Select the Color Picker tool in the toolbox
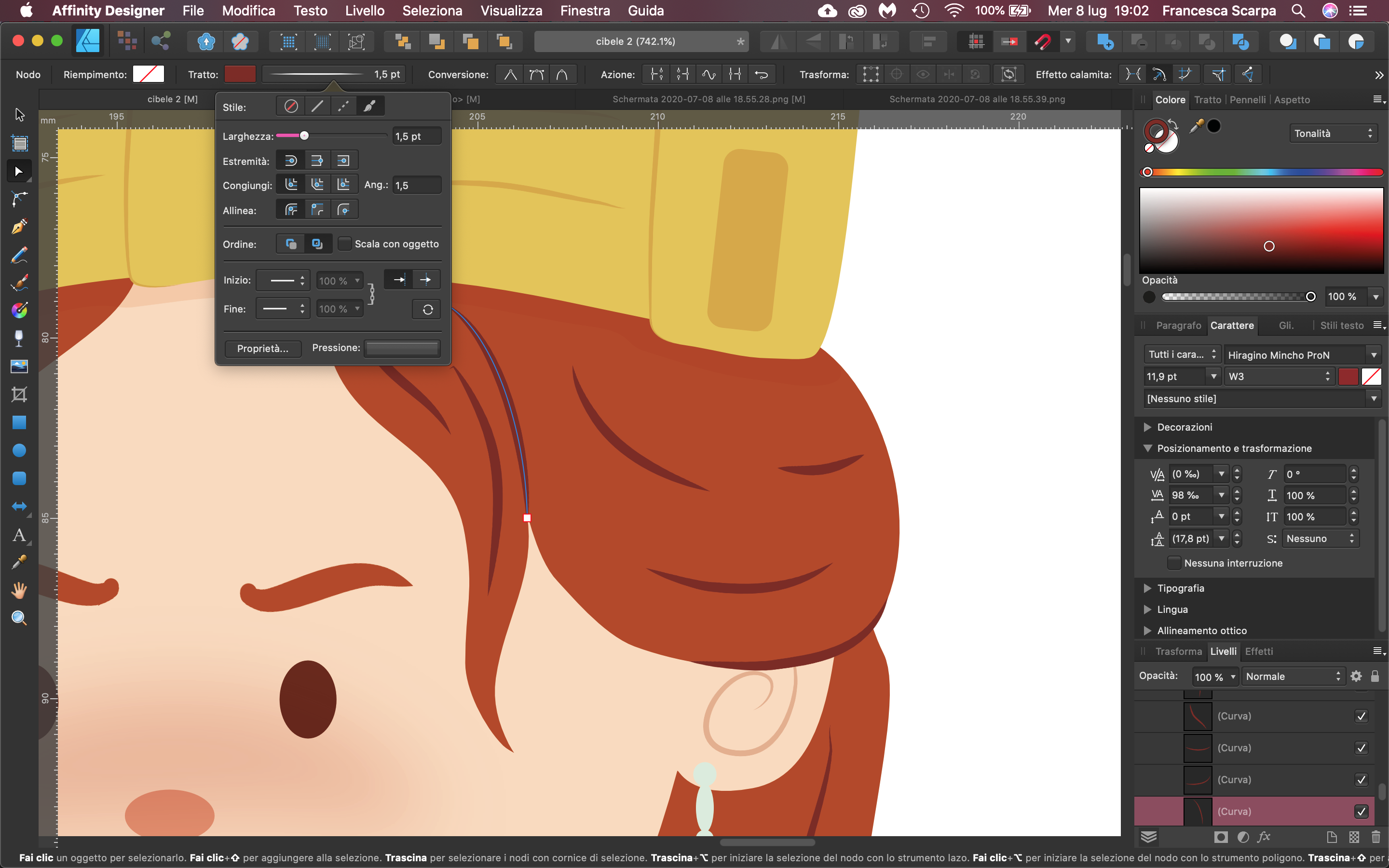 pos(19,562)
